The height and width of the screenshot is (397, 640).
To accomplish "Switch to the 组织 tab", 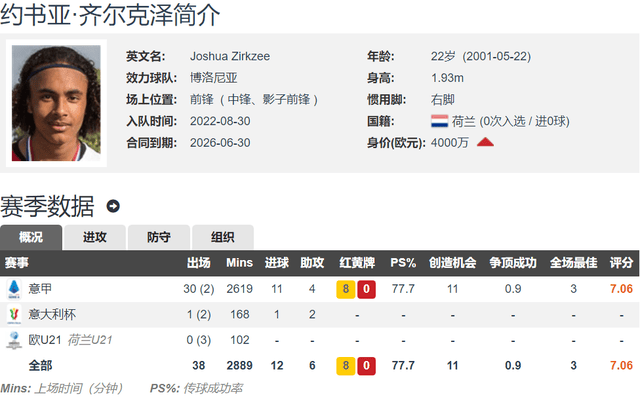I will tap(223, 237).
